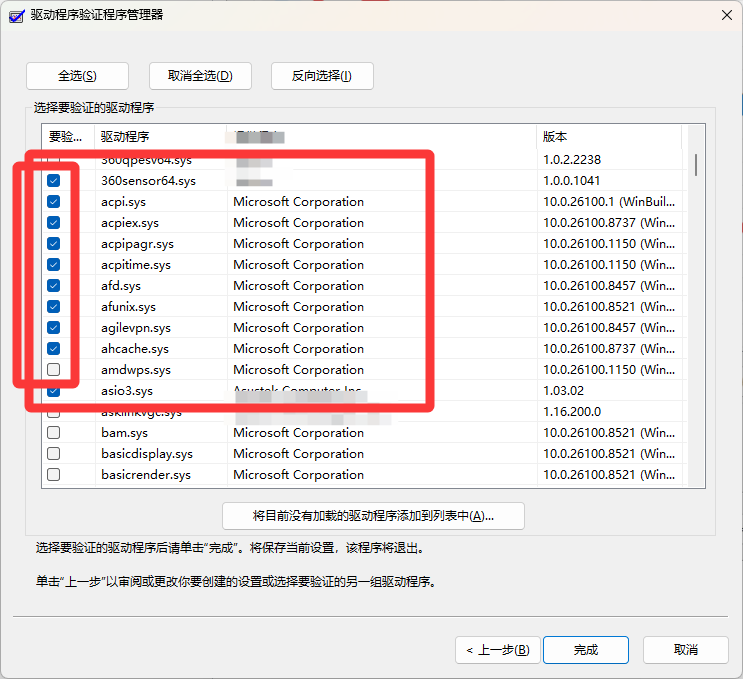Screen dimensions: 743x679
Task: Click ahcache.sys version 10.0.26100.8737 cell
Action: [x=609, y=348]
